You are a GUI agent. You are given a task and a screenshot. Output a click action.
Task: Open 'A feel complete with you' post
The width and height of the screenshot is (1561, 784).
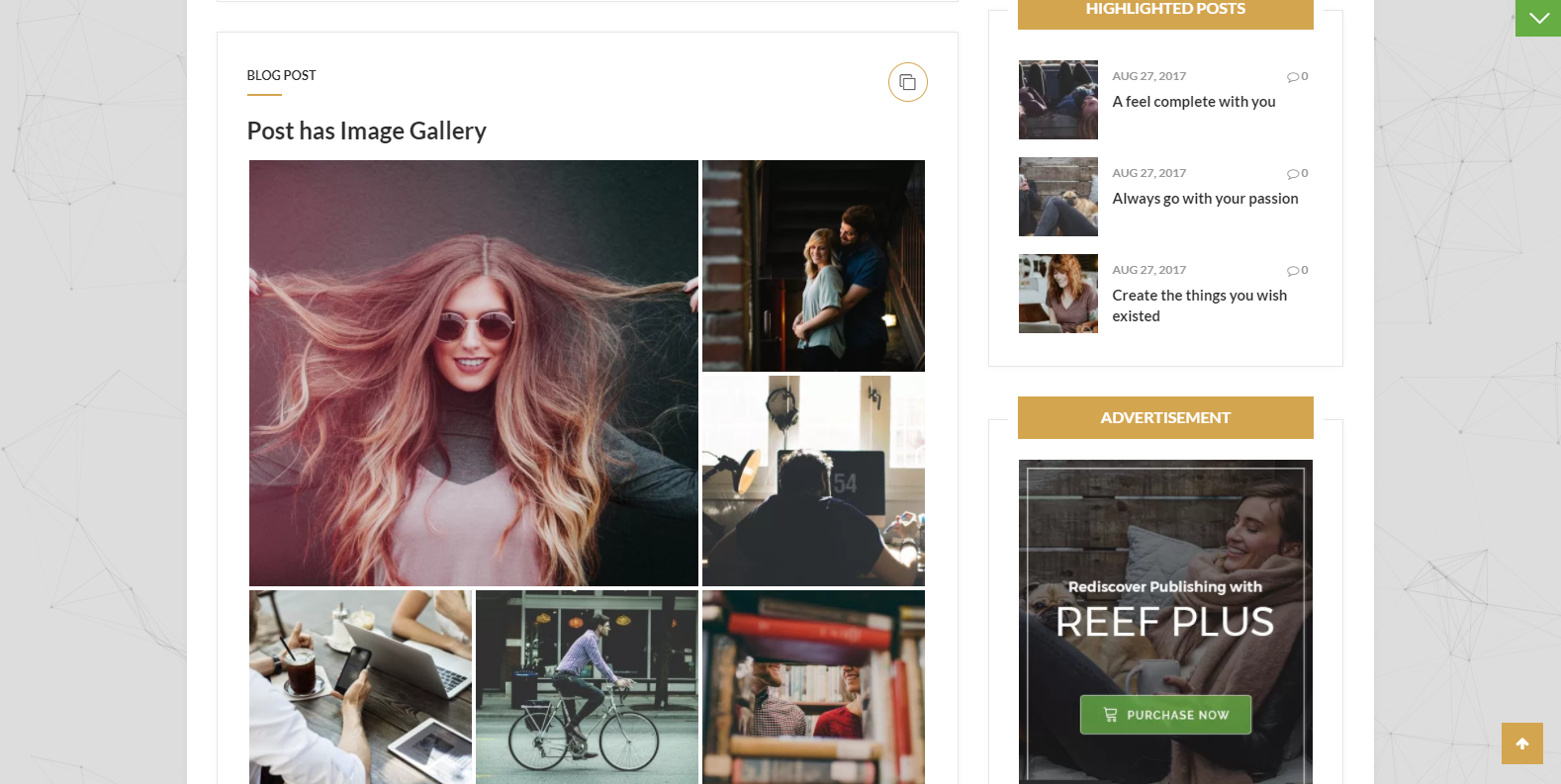point(1193,102)
